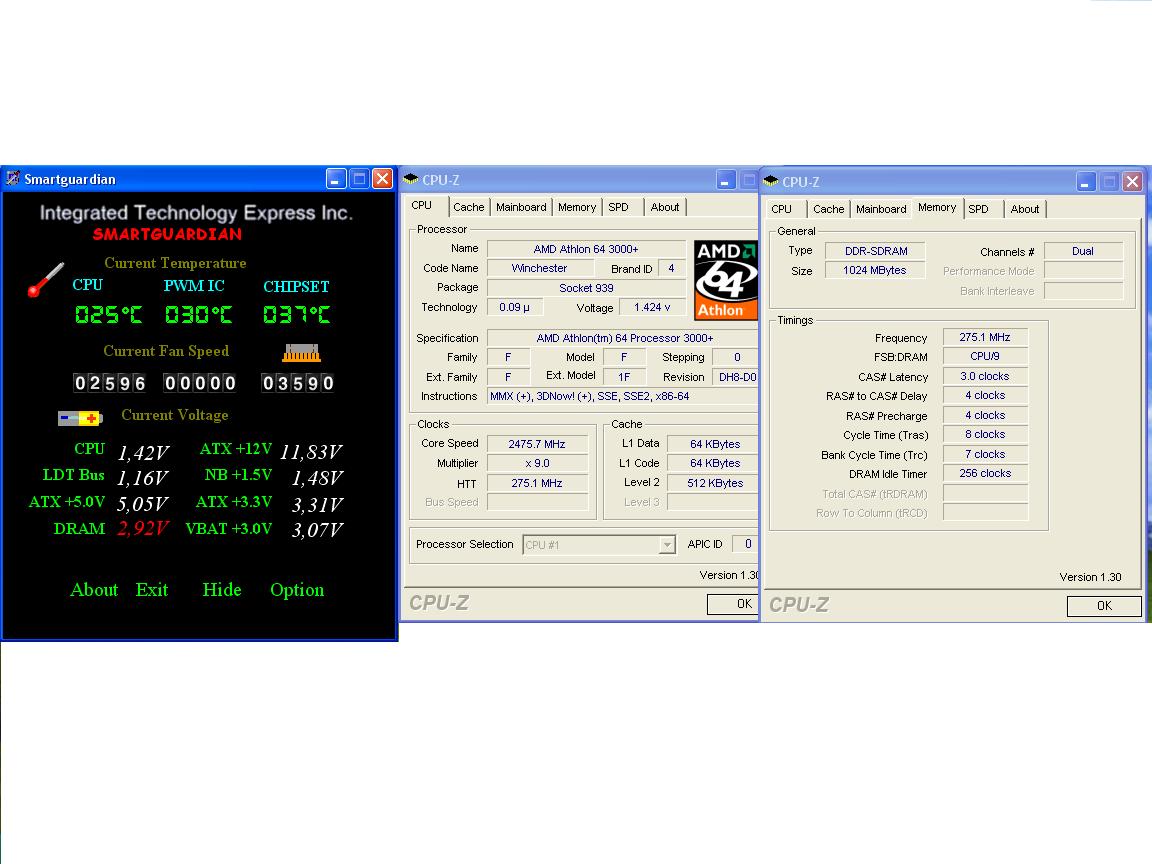The height and width of the screenshot is (864, 1152).
Task: Minimize the Smartguardian window
Action: (336, 179)
